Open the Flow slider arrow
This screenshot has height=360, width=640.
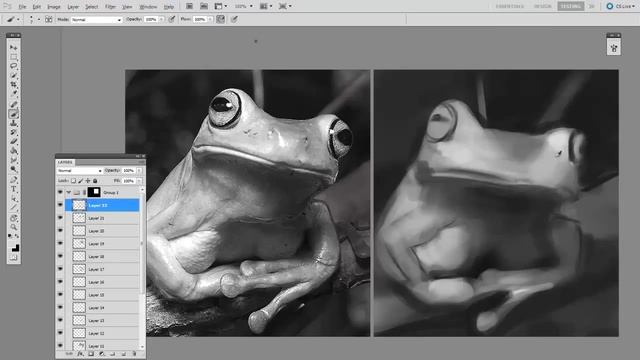click(211, 19)
